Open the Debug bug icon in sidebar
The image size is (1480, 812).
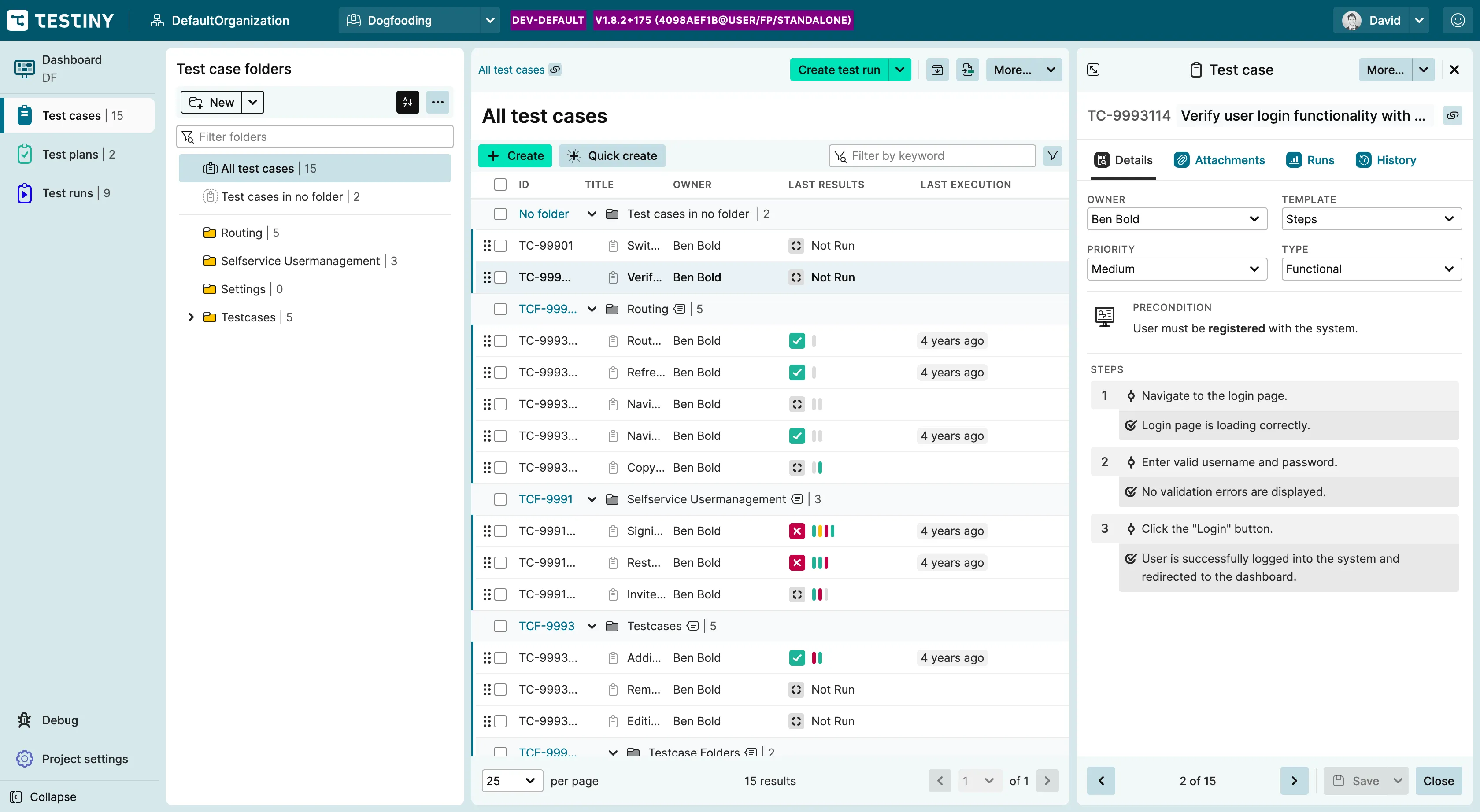click(x=24, y=720)
